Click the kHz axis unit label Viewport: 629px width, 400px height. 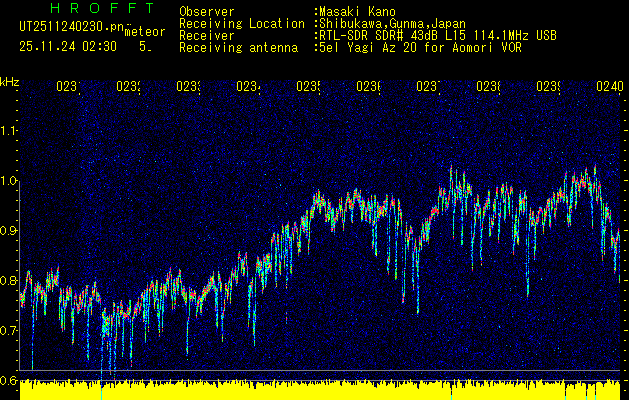tap(9, 82)
